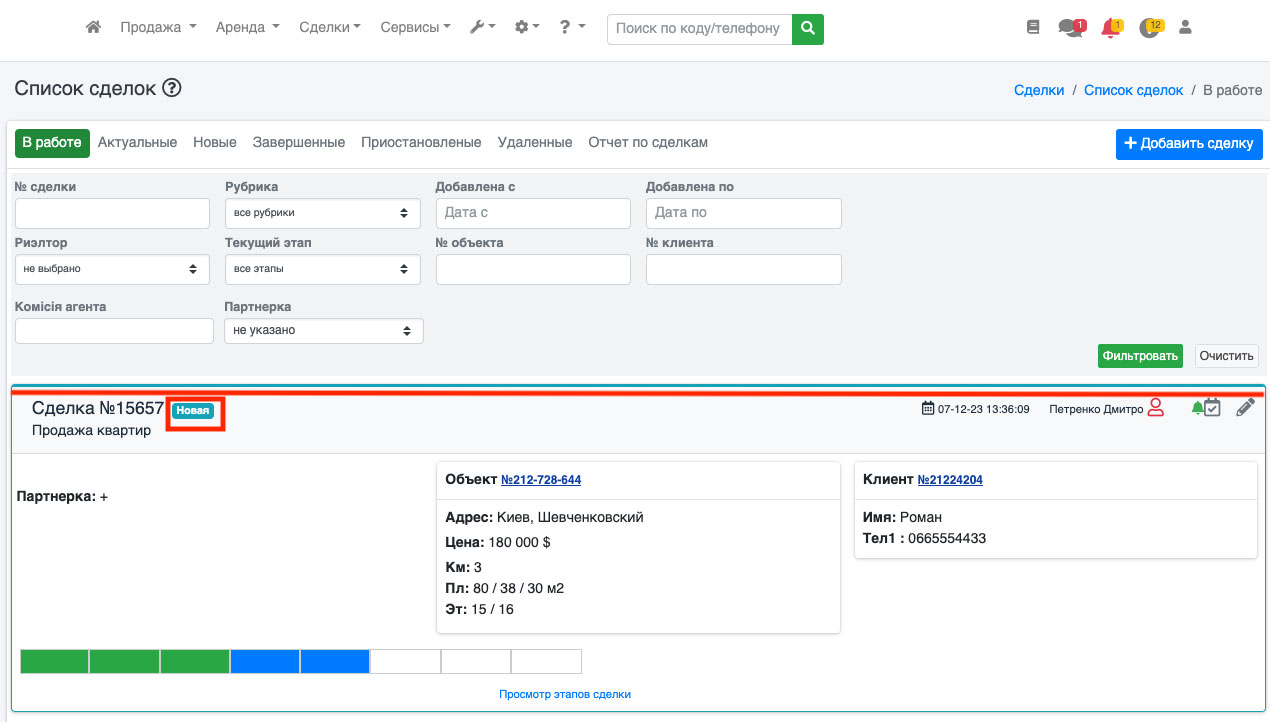This screenshot has width=1270, height=722.
Task: Click the green search magnifier button
Action: tap(808, 29)
